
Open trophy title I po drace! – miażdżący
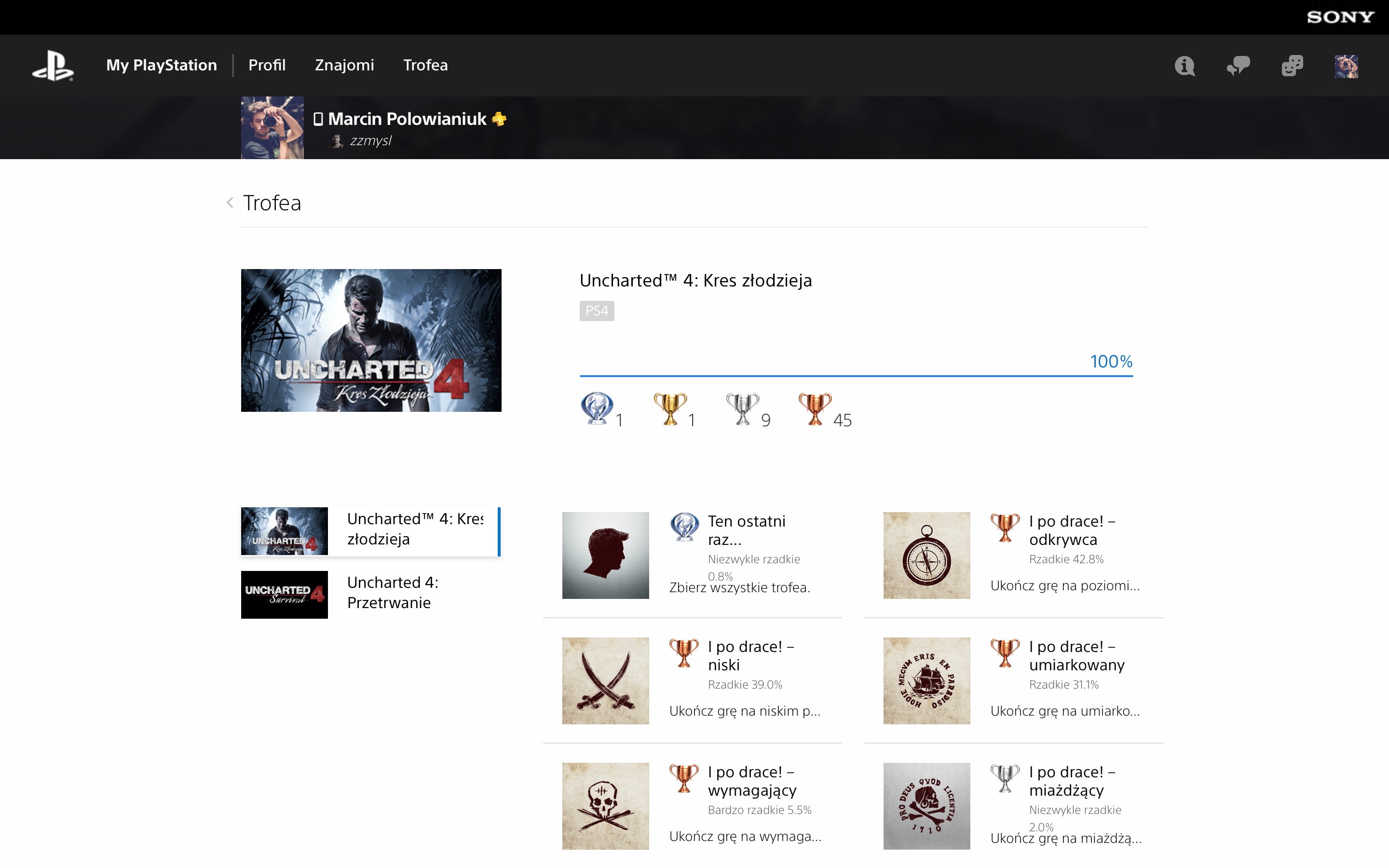[1072, 781]
